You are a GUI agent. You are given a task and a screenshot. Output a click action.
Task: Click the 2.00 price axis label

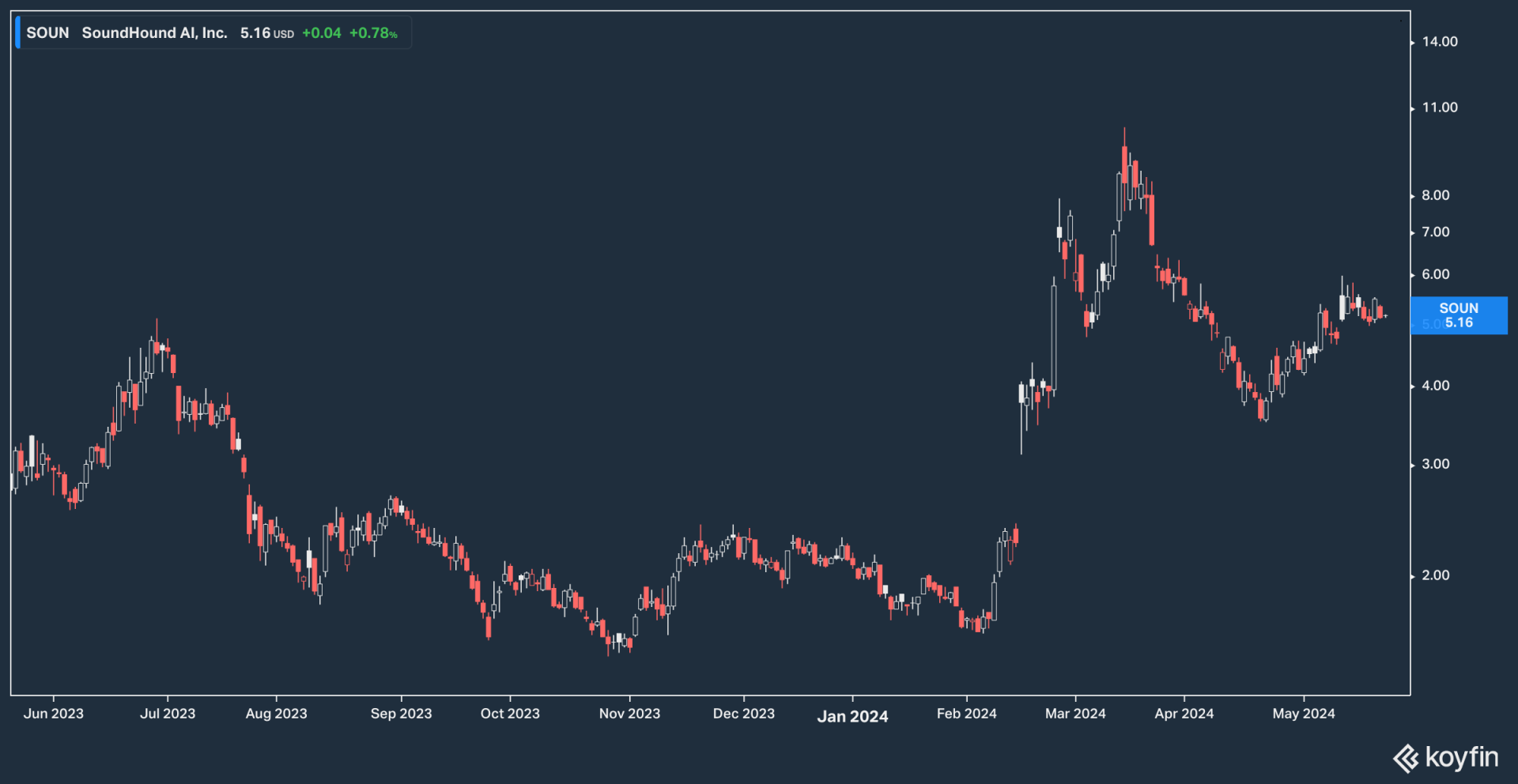[1435, 575]
